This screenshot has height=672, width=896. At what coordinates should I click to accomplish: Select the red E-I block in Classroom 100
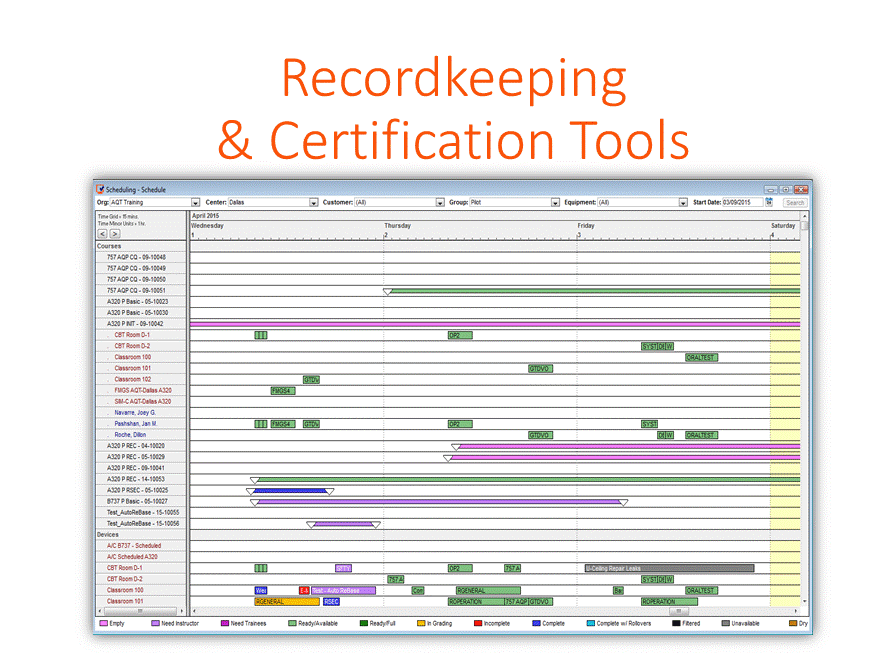tap(304, 590)
